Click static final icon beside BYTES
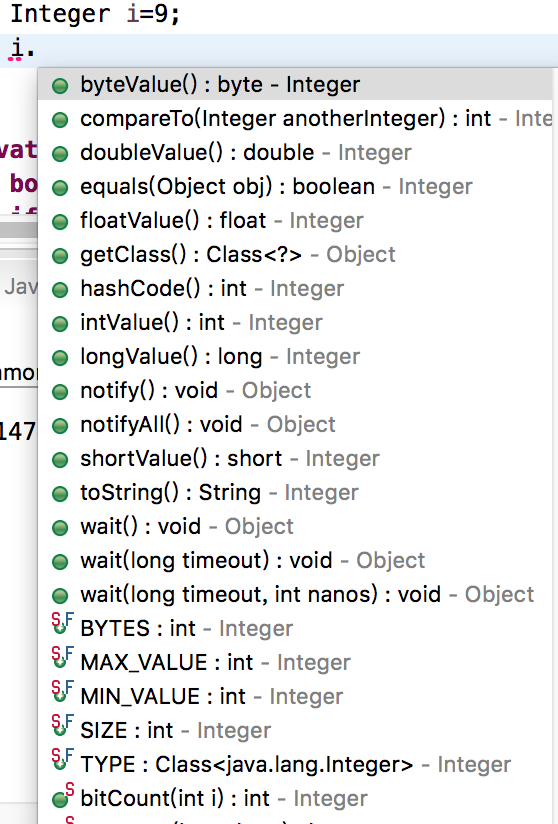 coord(63,624)
